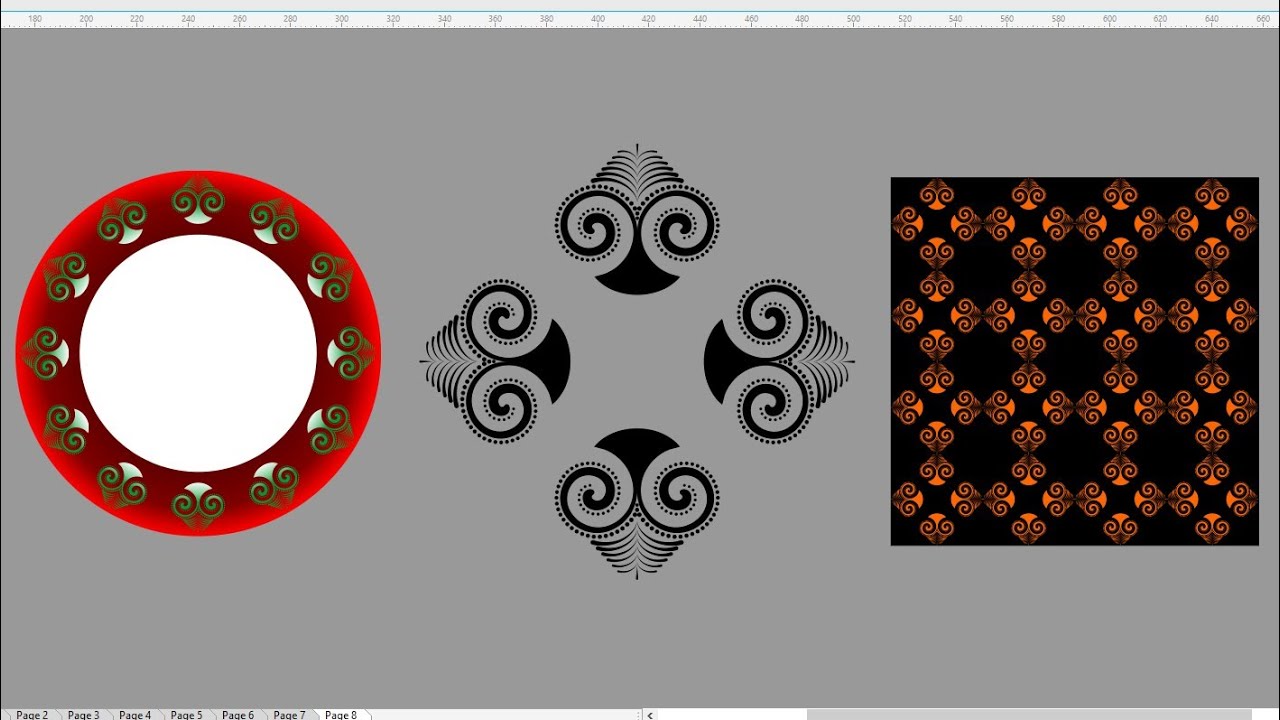Click the active Page 8 tab
The width and height of the screenshot is (1280, 720).
coord(341,714)
